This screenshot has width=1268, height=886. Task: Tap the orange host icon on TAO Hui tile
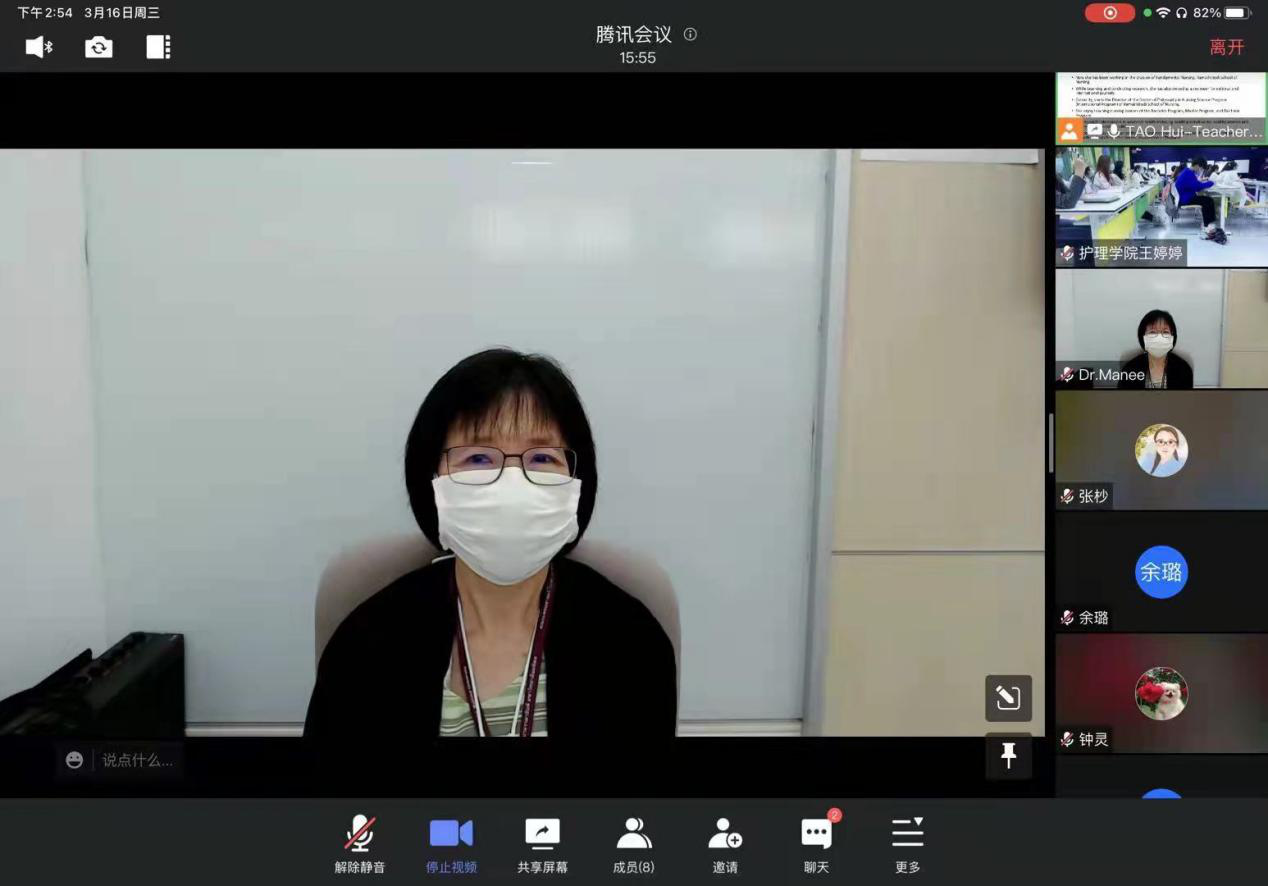[1070, 131]
